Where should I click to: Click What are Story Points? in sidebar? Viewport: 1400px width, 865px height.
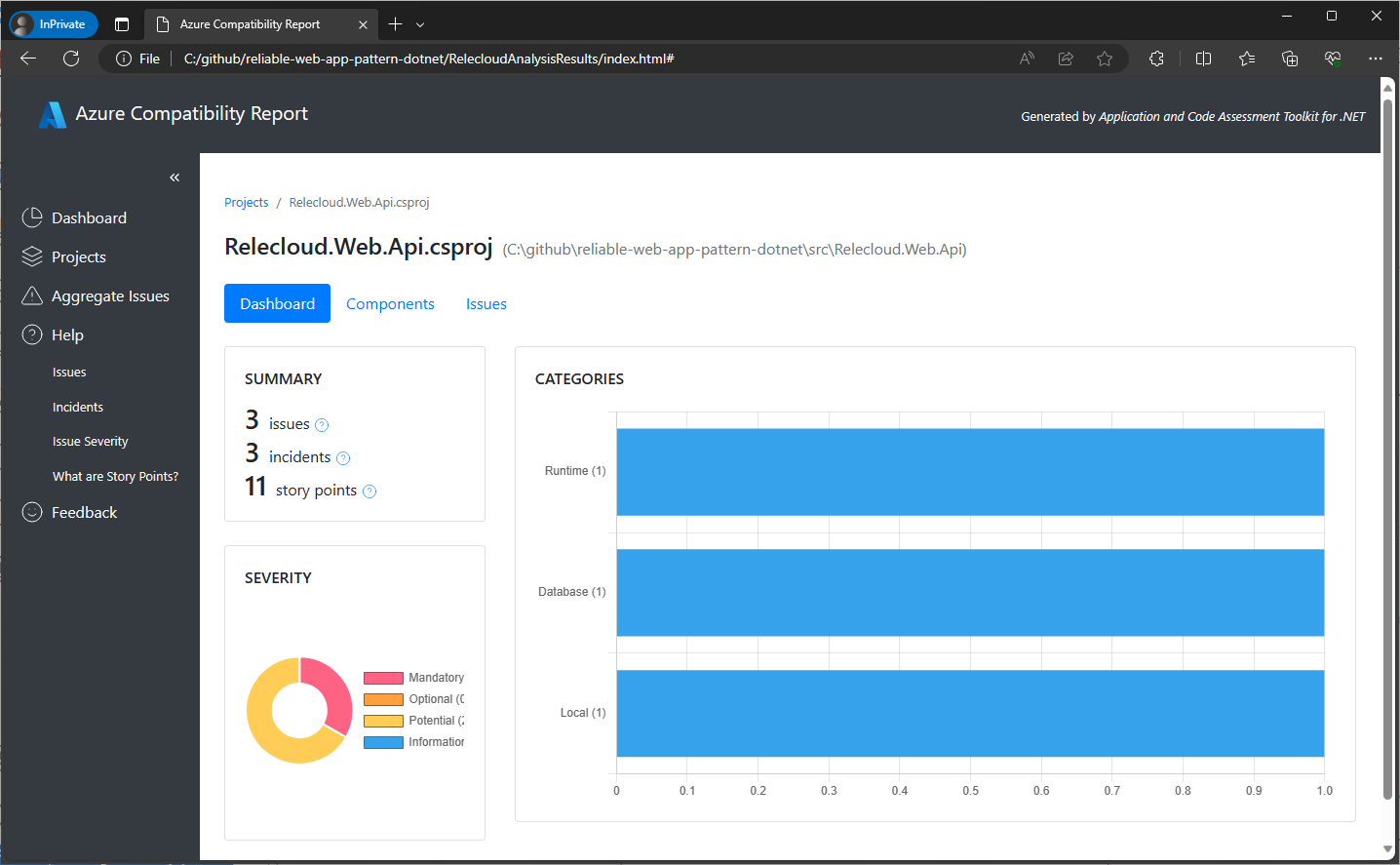click(115, 476)
